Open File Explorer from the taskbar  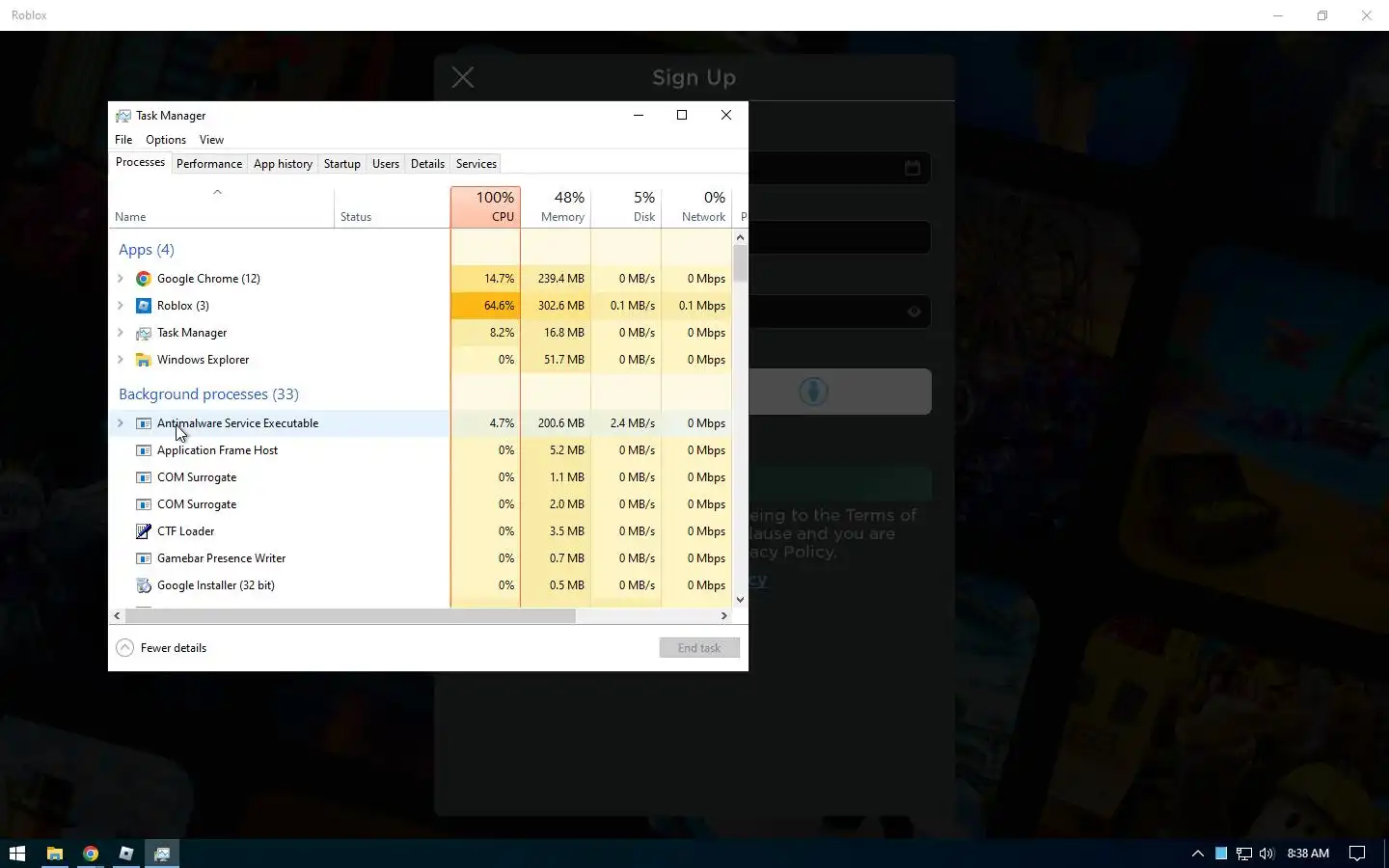(x=55, y=854)
